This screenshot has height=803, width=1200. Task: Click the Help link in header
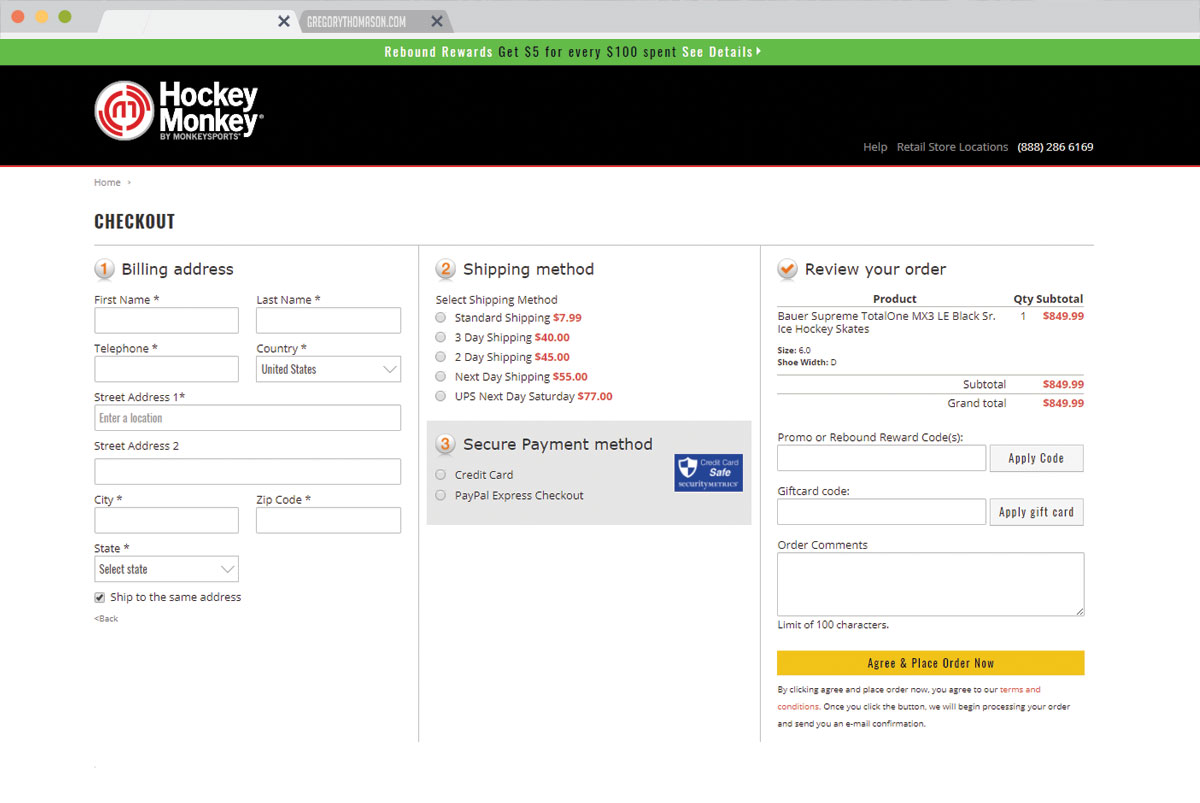click(x=875, y=147)
